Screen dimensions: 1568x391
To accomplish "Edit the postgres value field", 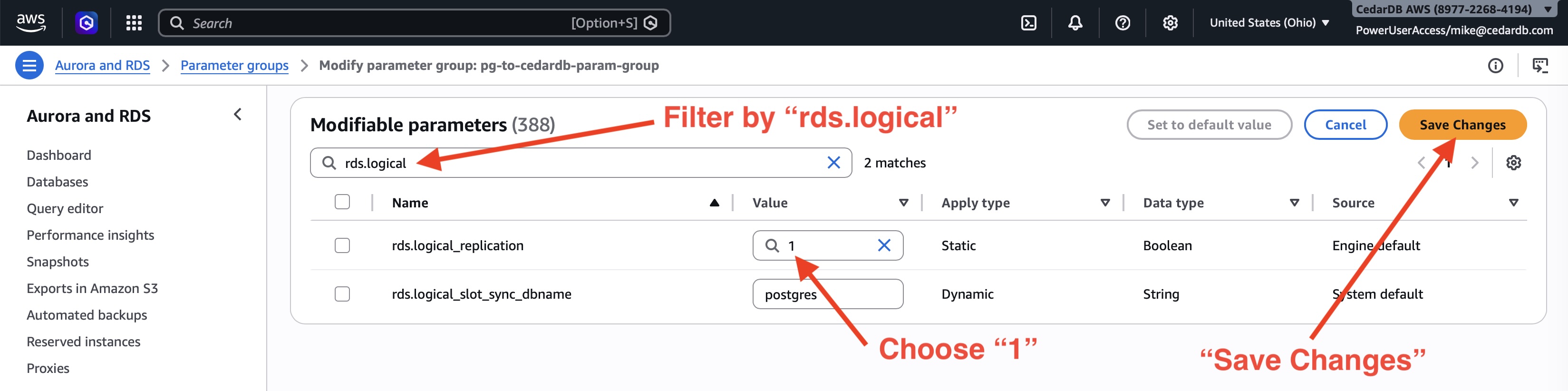I will 828,294.
